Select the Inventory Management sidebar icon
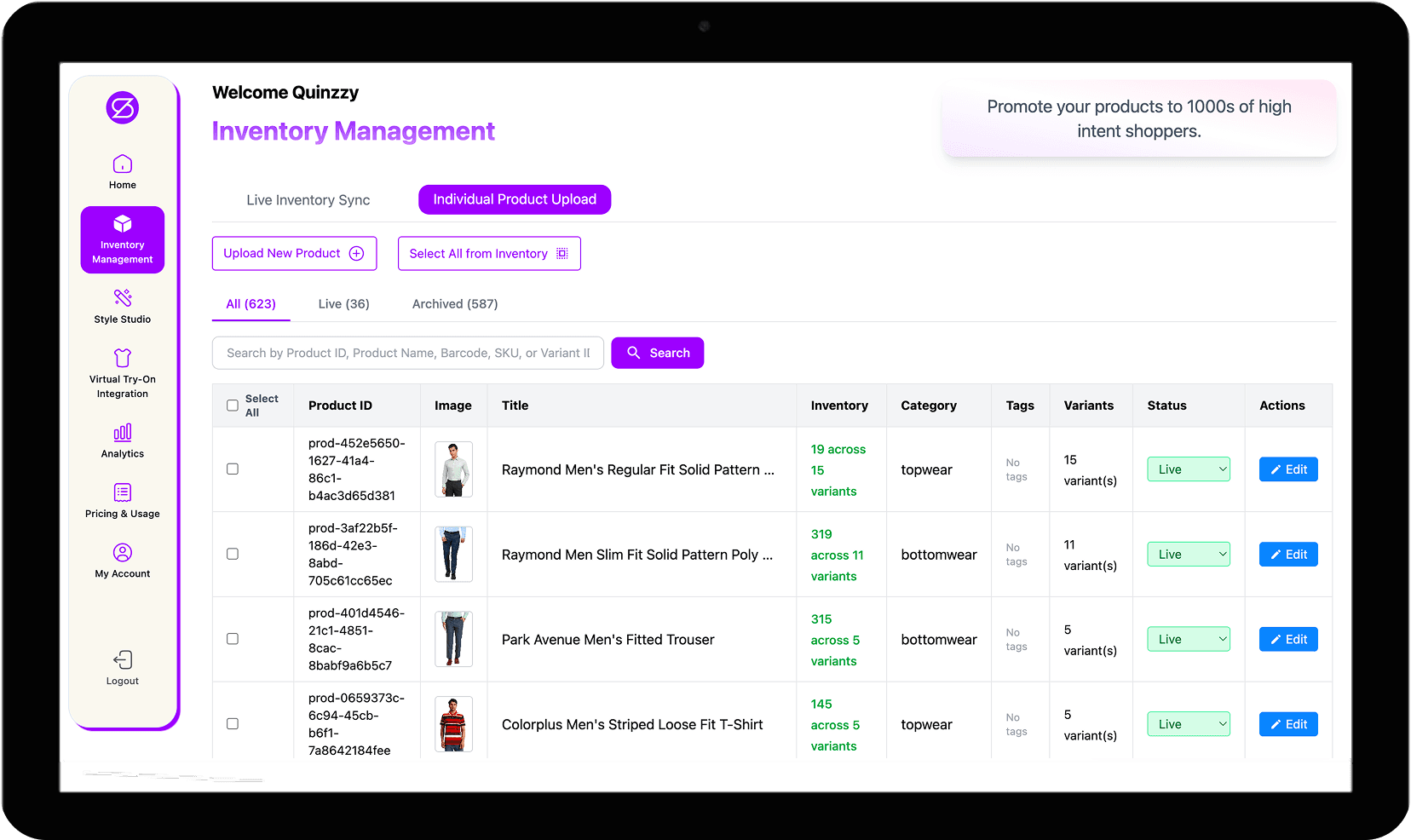Image resolution: width=1411 pixels, height=840 pixels. (x=122, y=239)
